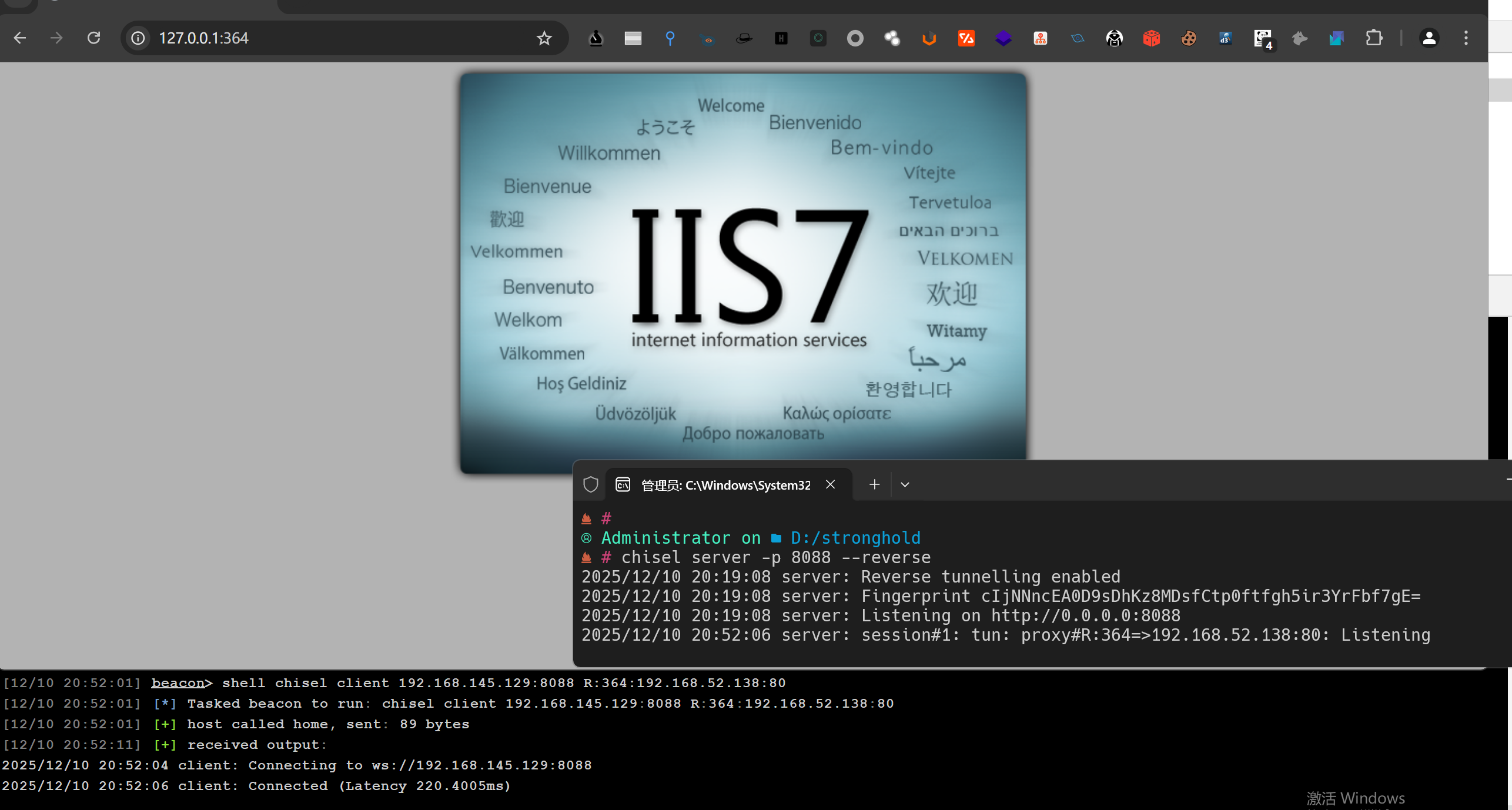This screenshot has width=1512, height=810.
Task: Open the red dice extension
Action: (x=1151, y=38)
